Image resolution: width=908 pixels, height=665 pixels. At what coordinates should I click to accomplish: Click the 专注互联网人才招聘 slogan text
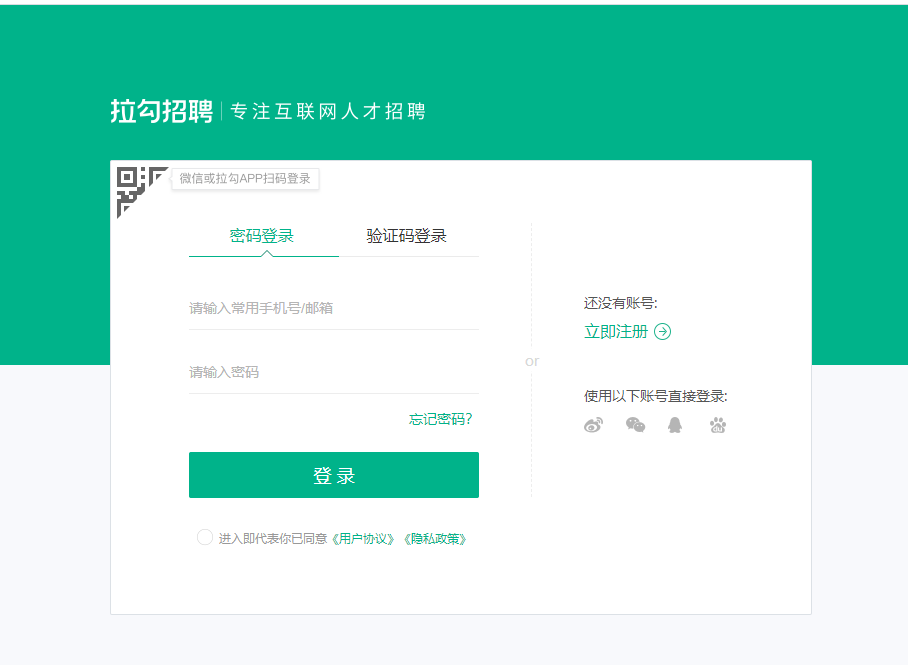point(328,111)
